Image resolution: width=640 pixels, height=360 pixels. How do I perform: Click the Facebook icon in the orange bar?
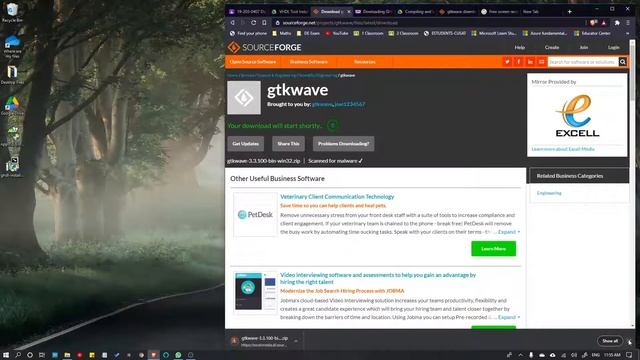518,62
